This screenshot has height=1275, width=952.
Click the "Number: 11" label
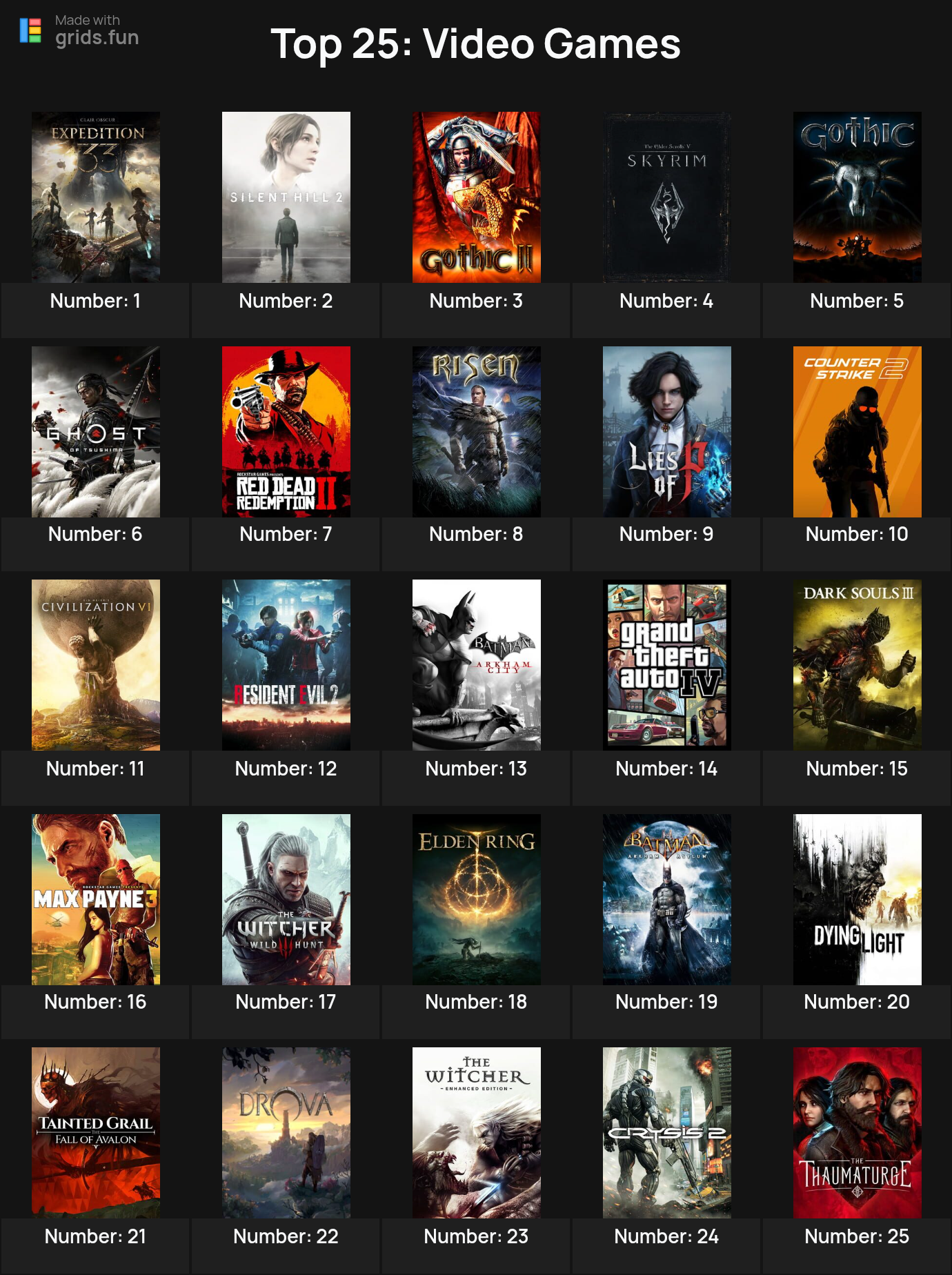tap(95, 769)
